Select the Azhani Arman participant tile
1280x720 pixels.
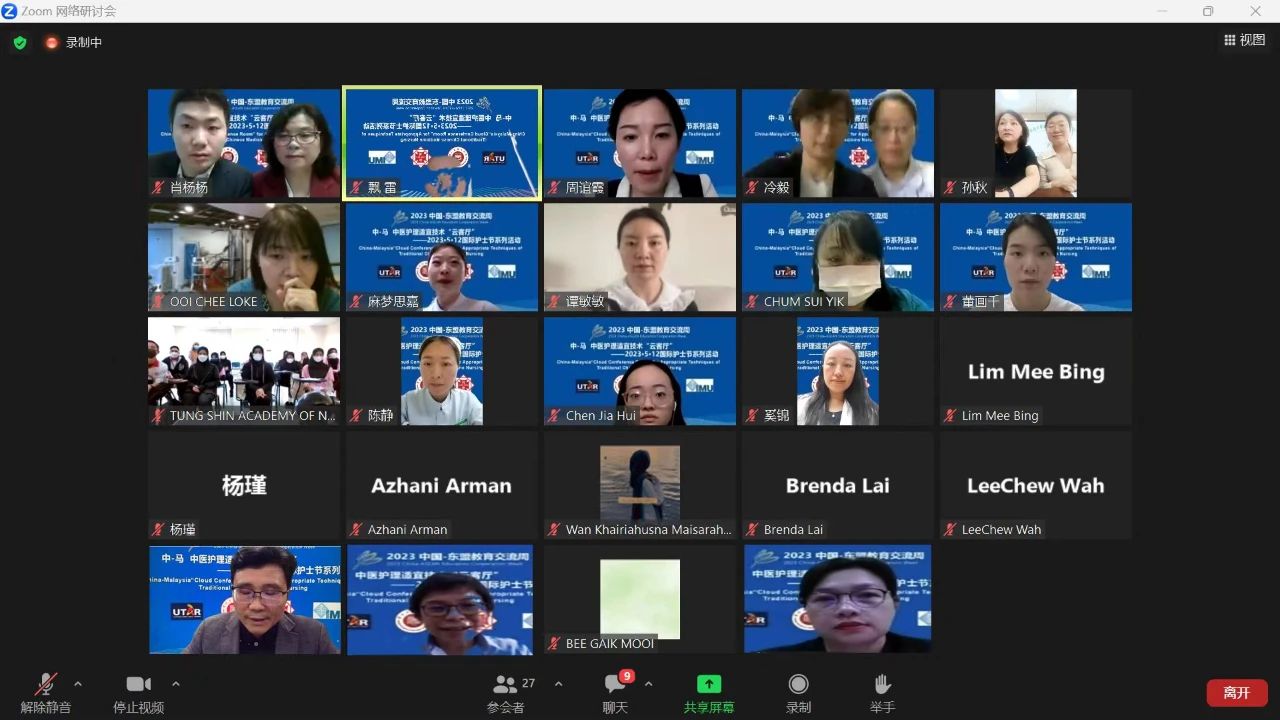441,486
